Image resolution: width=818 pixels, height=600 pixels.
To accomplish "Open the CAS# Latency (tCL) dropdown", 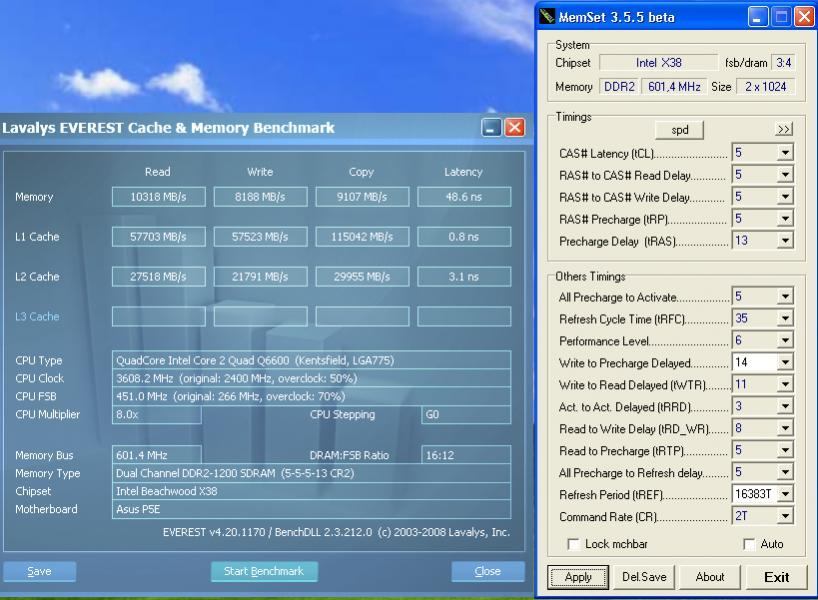I will 785,153.
